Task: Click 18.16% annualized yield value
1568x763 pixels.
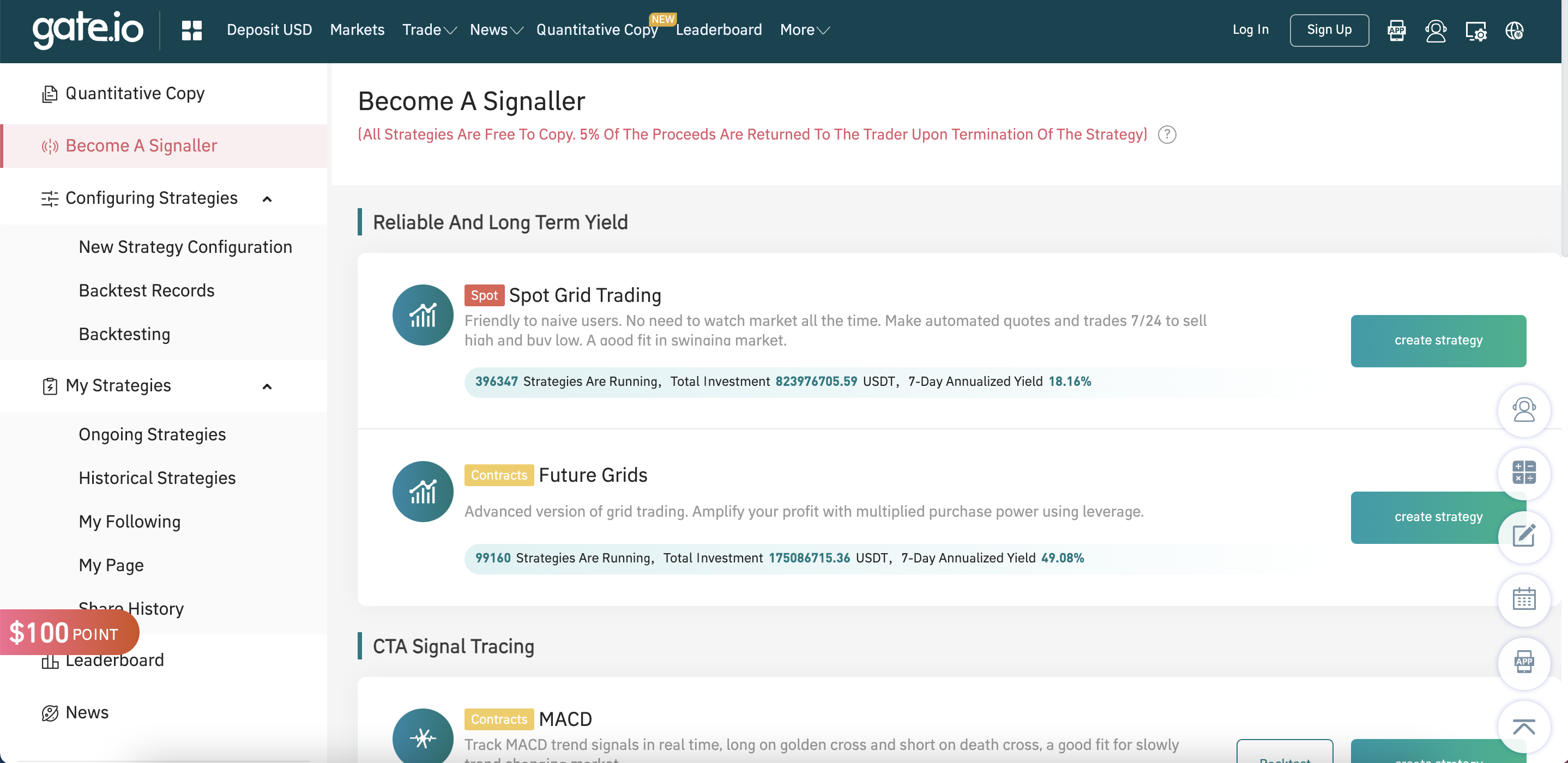Action: (x=1070, y=381)
